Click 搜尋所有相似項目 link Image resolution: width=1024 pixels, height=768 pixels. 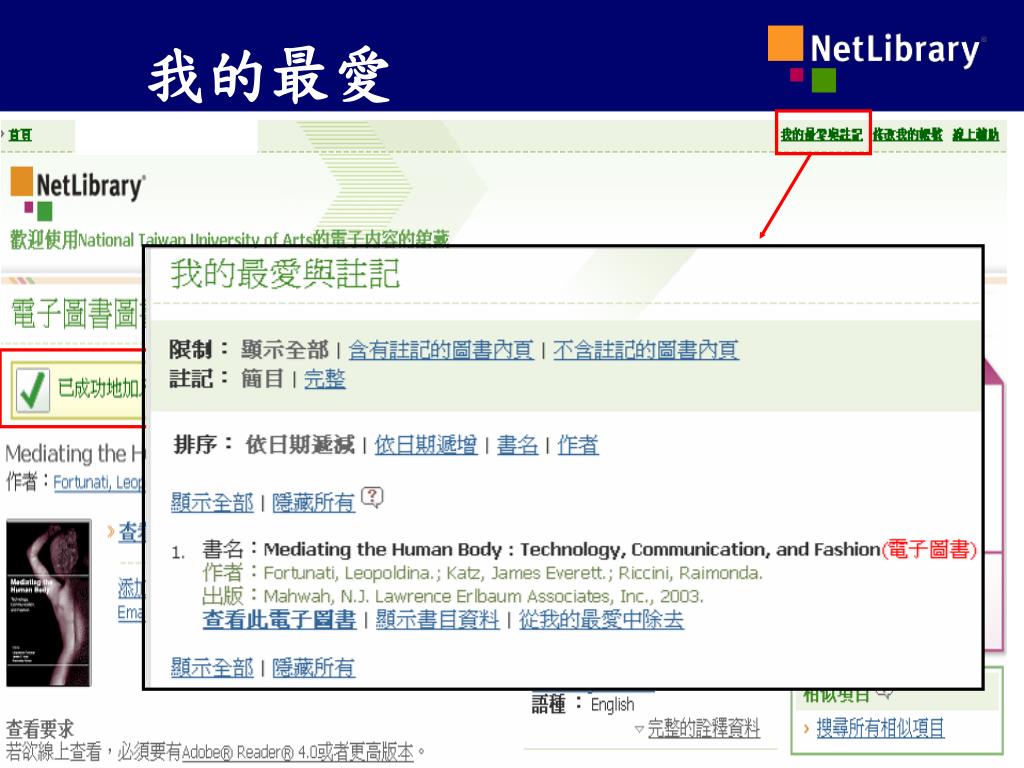(880, 728)
